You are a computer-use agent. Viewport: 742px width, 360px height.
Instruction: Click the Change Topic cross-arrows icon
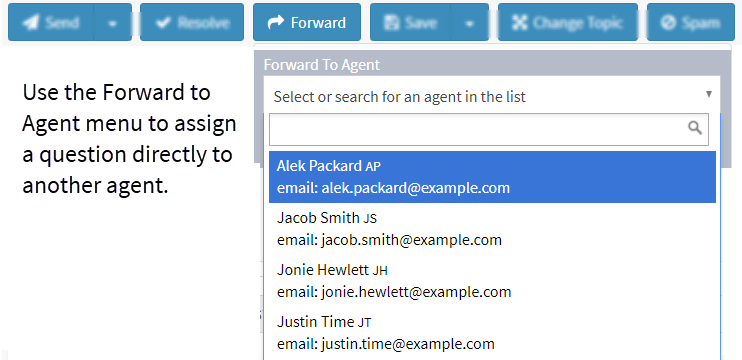coord(520,23)
